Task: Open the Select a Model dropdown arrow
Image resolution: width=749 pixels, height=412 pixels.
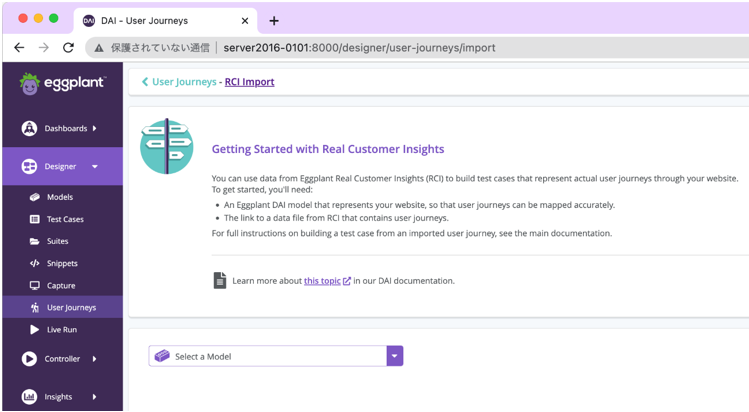Action: 395,356
